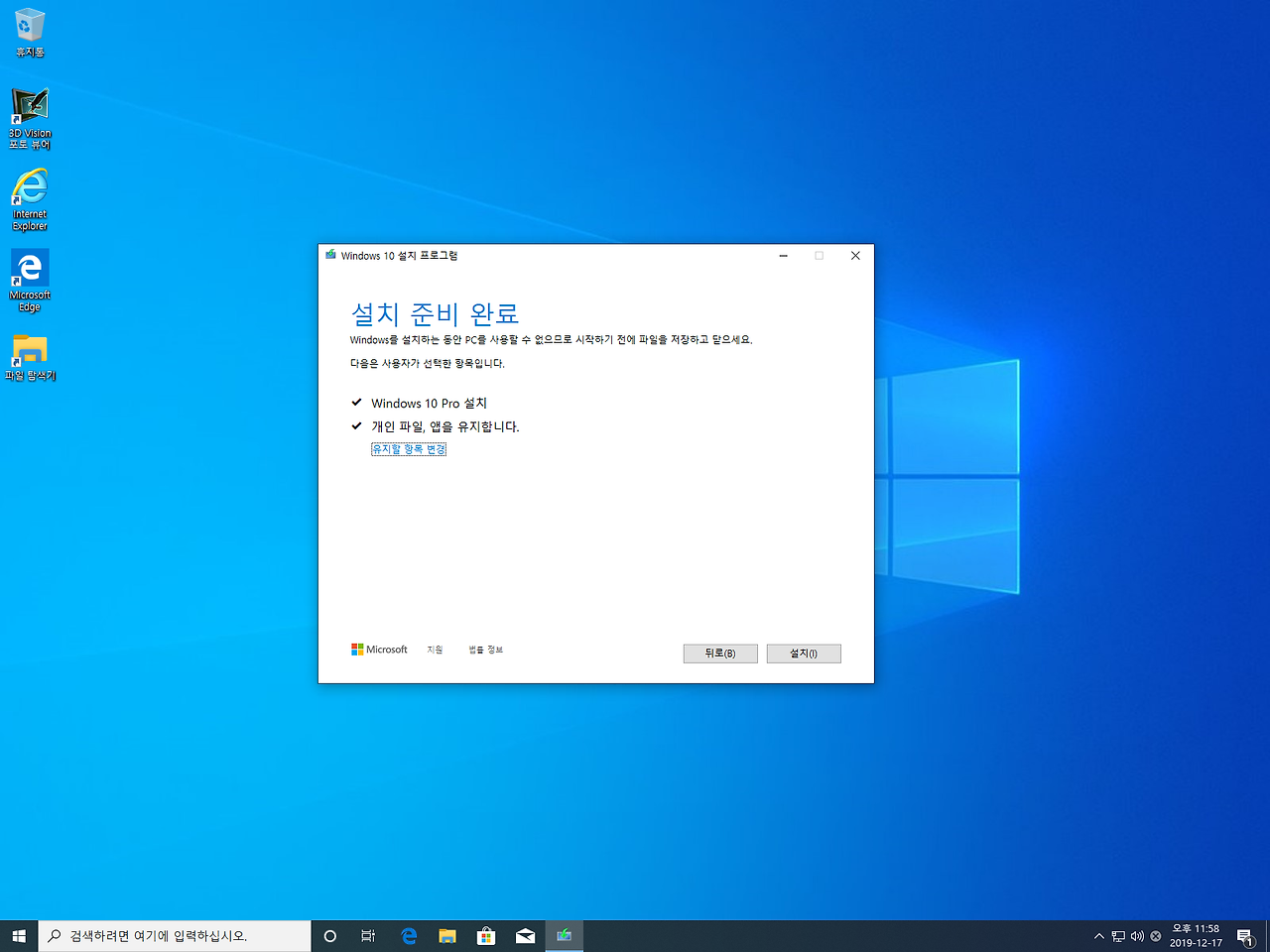Launch Edge from the taskbar

coord(409,936)
